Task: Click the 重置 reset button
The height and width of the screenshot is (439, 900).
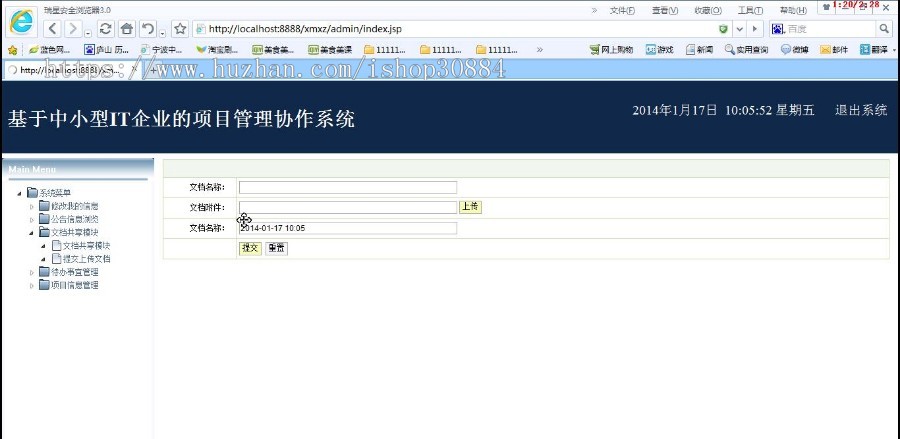Action: 277,248
